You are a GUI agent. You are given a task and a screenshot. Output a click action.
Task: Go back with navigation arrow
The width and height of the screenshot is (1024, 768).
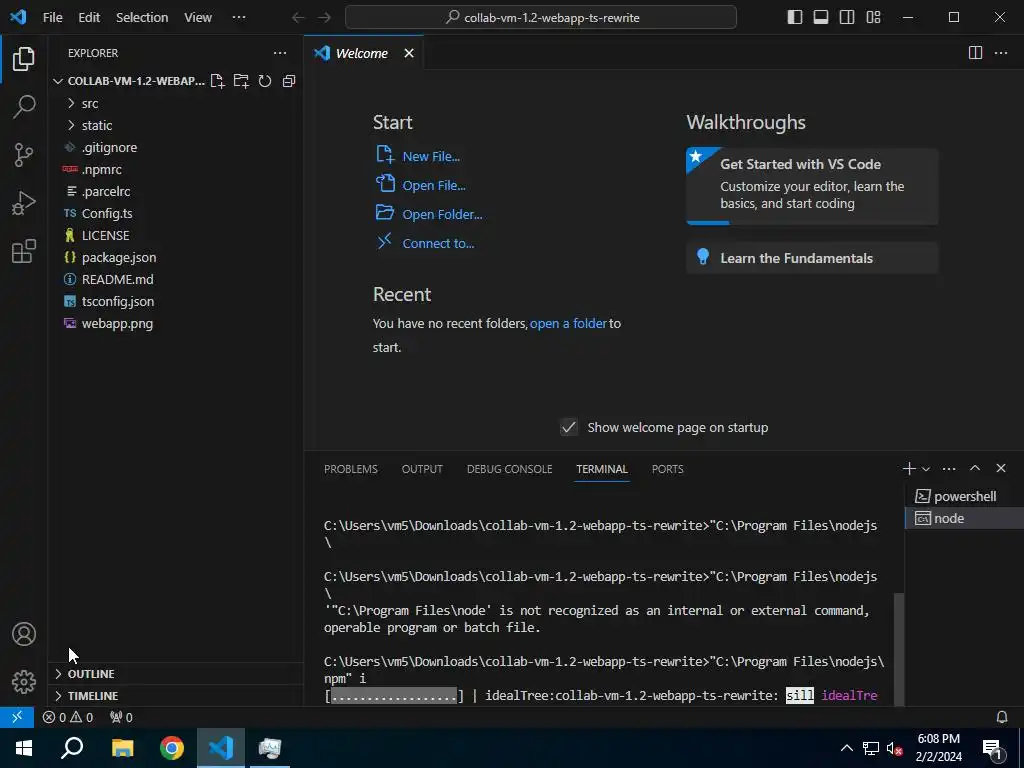[x=298, y=18]
